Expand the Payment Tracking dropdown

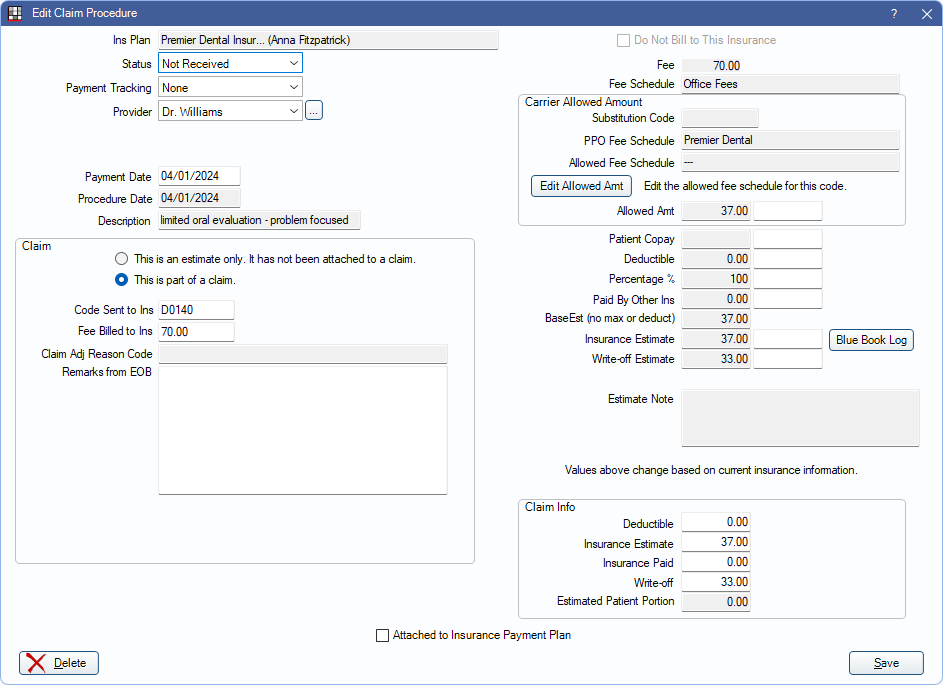pyautogui.click(x=230, y=88)
